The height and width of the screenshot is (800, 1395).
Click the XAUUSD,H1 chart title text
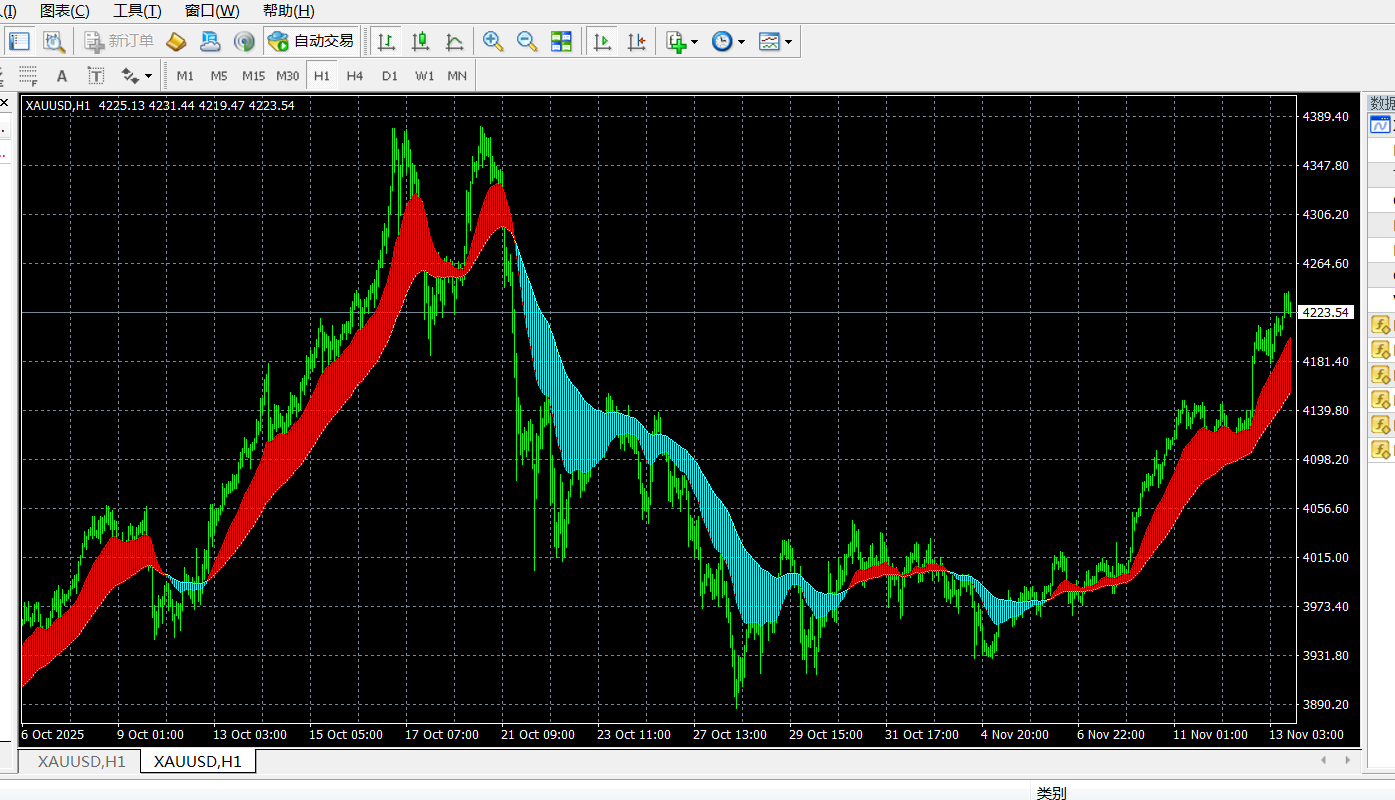pos(58,105)
